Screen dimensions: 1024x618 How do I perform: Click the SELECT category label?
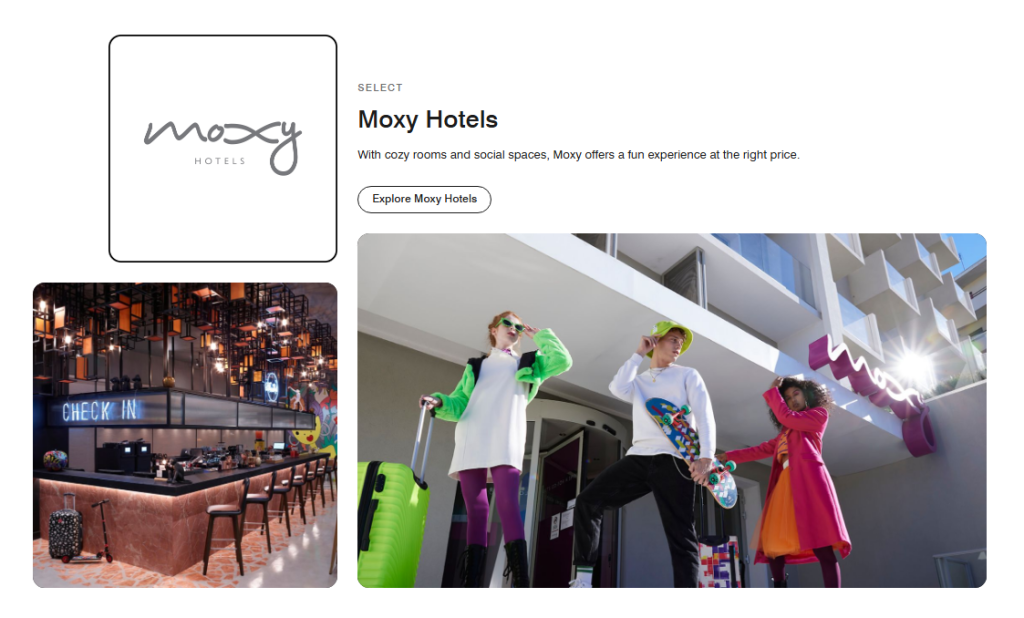click(x=380, y=88)
